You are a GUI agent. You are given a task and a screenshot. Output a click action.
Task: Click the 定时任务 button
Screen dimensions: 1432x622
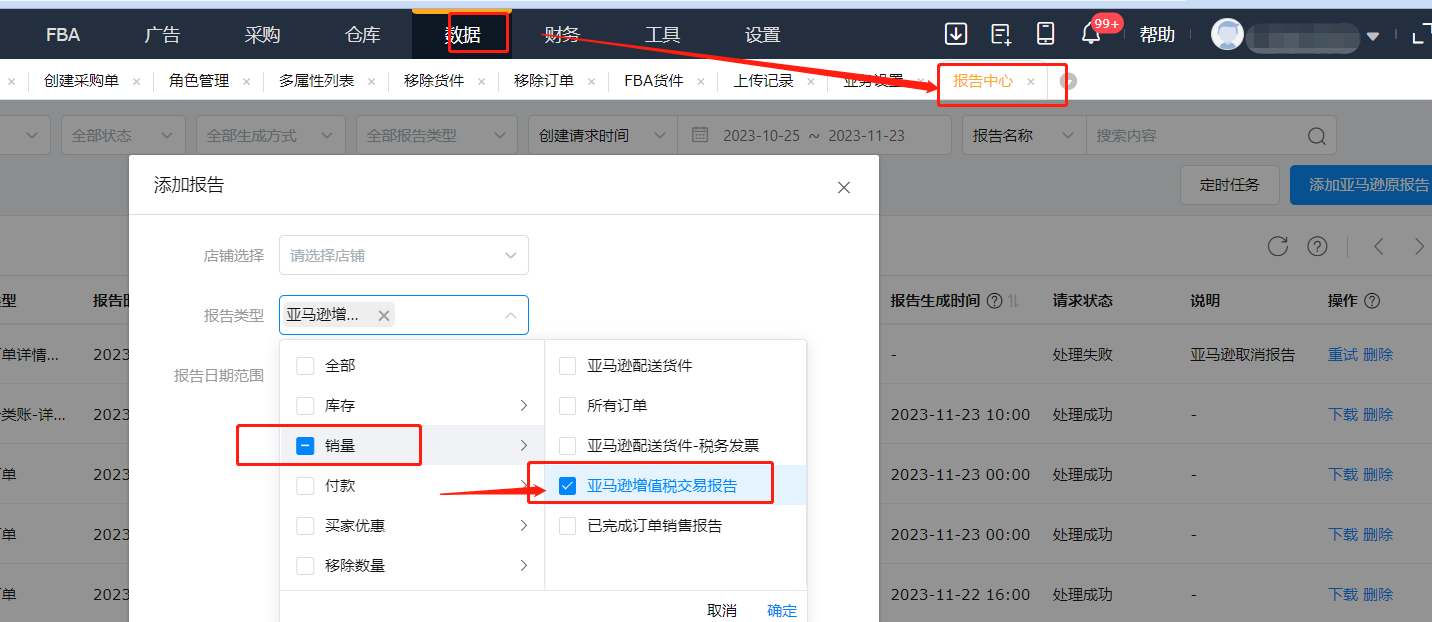click(1230, 185)
